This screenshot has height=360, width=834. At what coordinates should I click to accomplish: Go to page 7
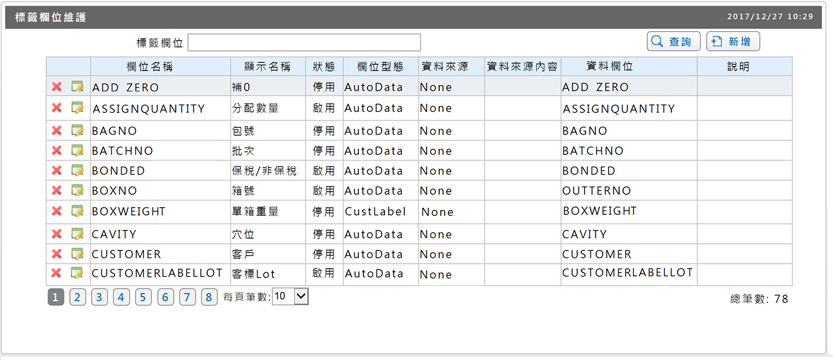point(187,297)
